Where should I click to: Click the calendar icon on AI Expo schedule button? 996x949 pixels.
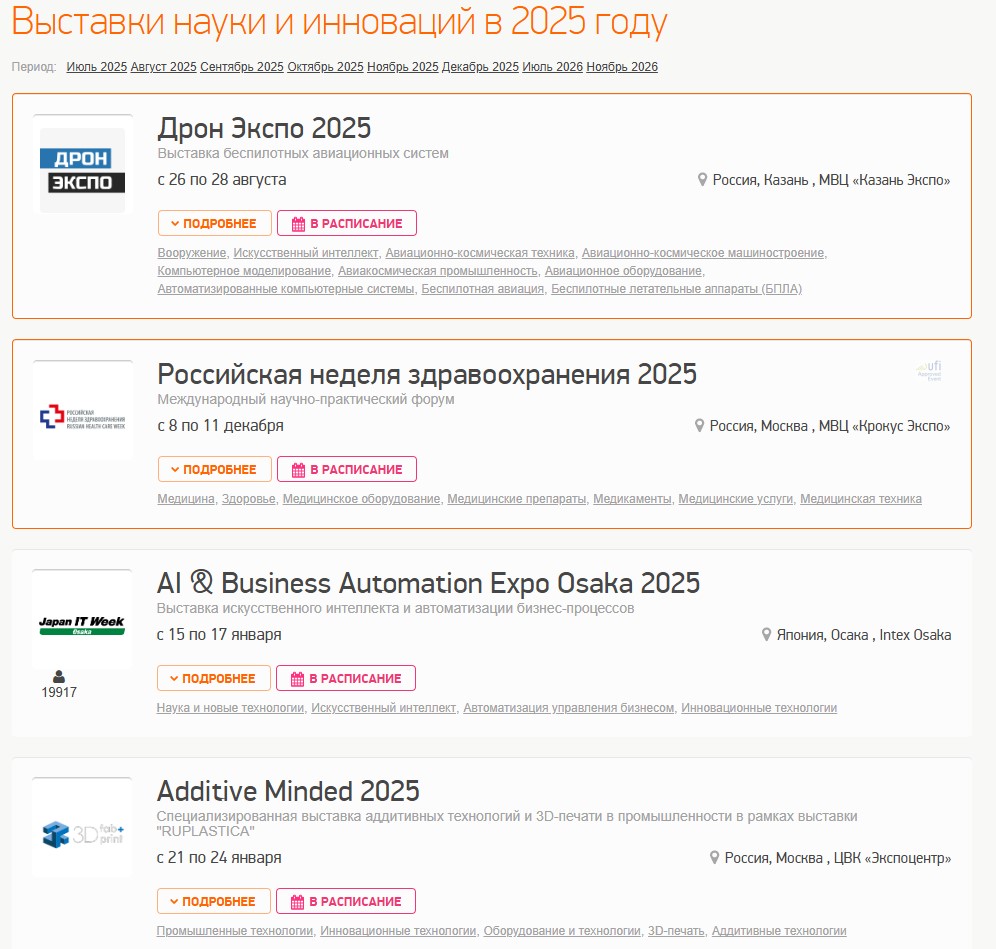pyautogui.click(x=296, y=678)
